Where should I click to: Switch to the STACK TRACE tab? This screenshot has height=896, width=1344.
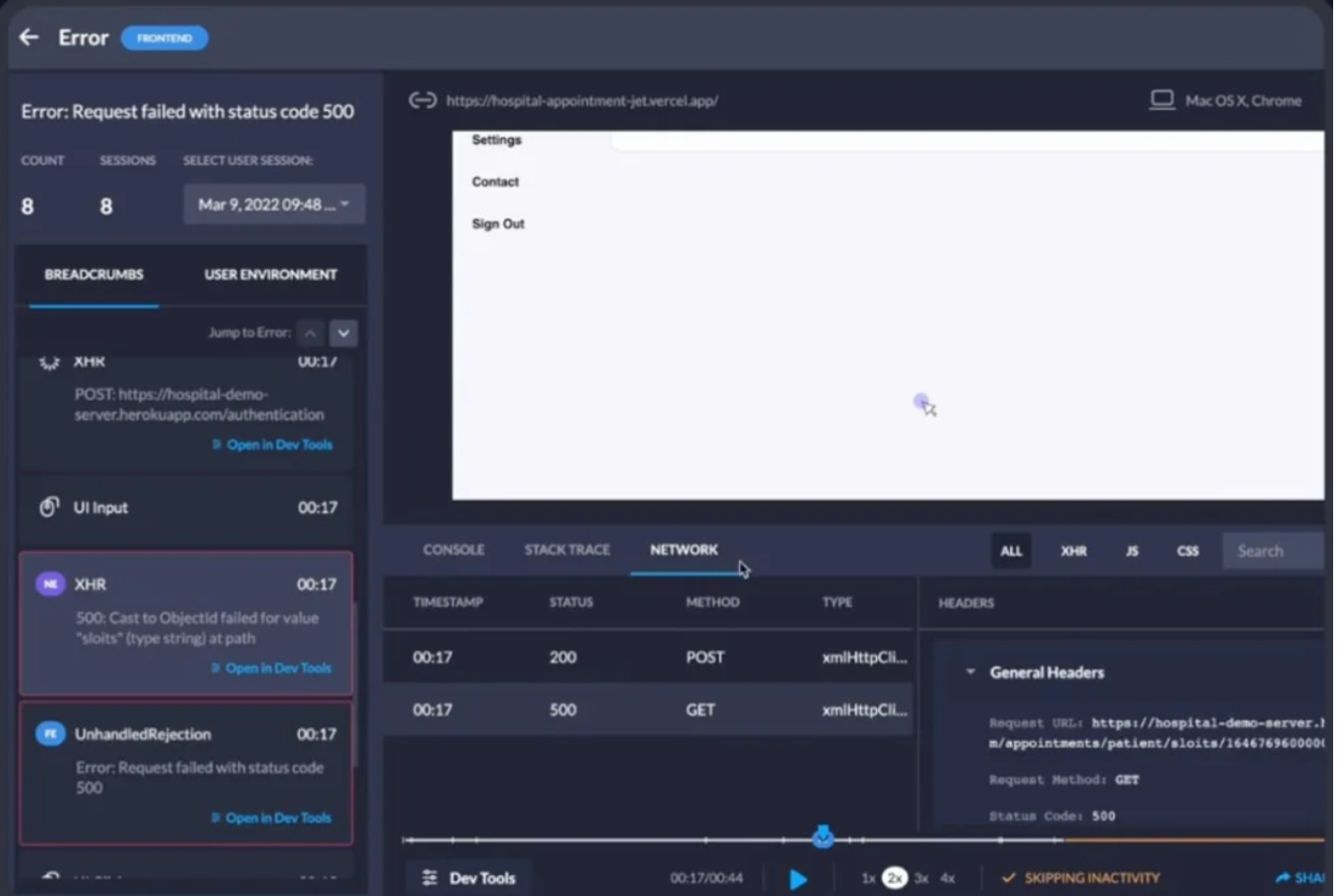click(567, 549)
